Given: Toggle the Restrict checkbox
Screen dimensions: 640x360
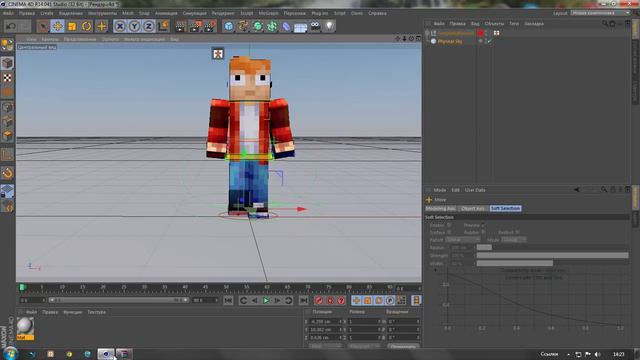Looking at the screenshot, I should click(x=518, y=232).
